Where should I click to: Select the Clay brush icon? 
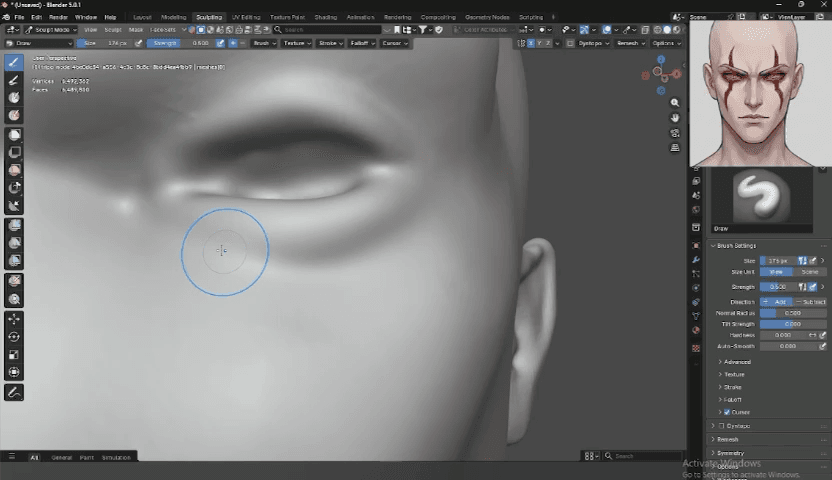pyautogui.click(x=14, y=98)
